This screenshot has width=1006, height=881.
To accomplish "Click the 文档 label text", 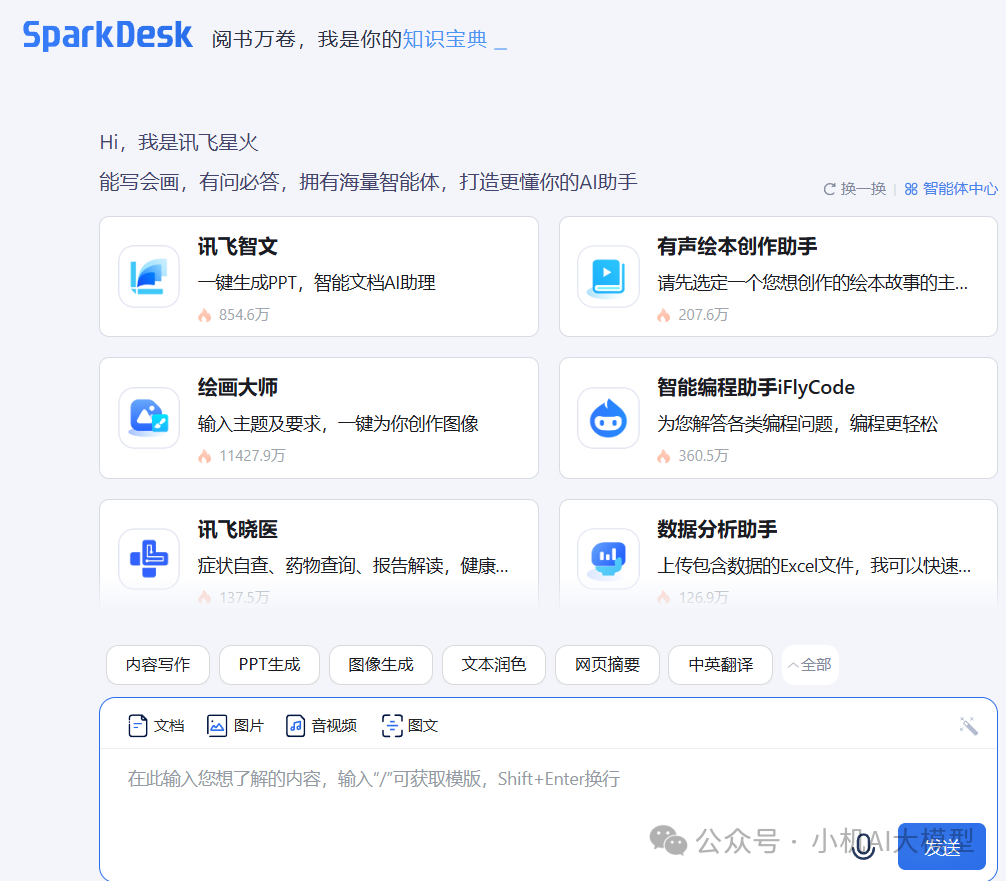I will coord(169,726).
